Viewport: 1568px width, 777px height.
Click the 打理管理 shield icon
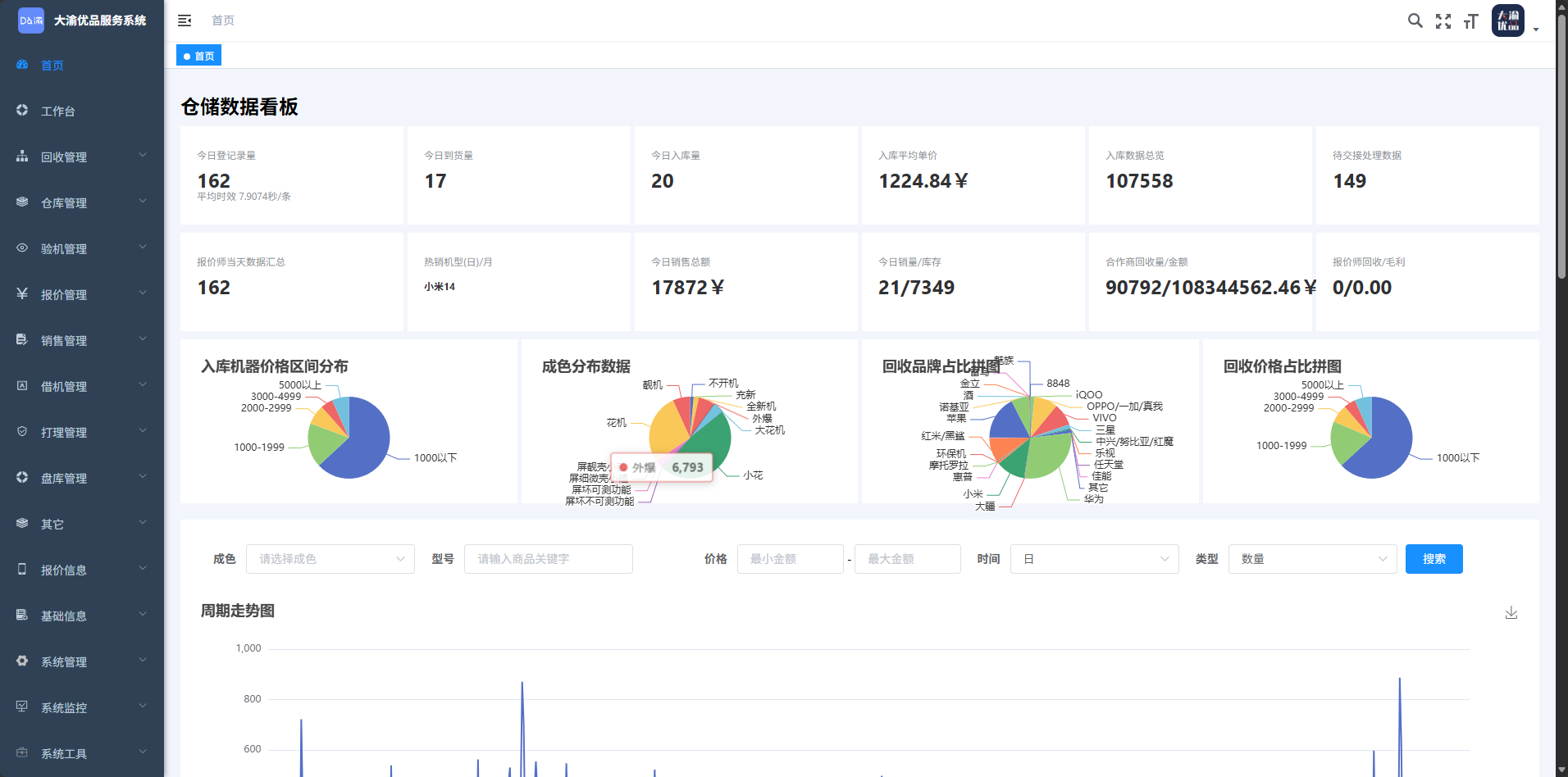[22, 432]
